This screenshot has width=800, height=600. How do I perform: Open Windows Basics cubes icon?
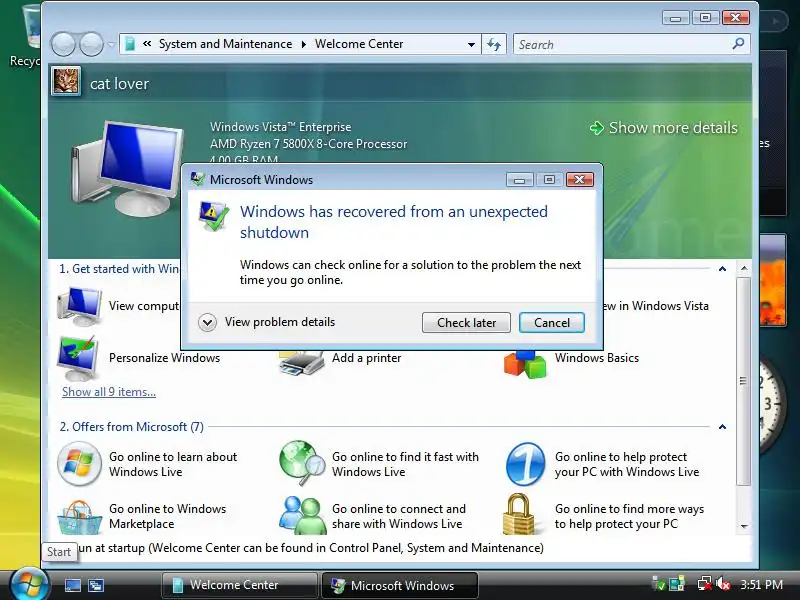(524, 364)
